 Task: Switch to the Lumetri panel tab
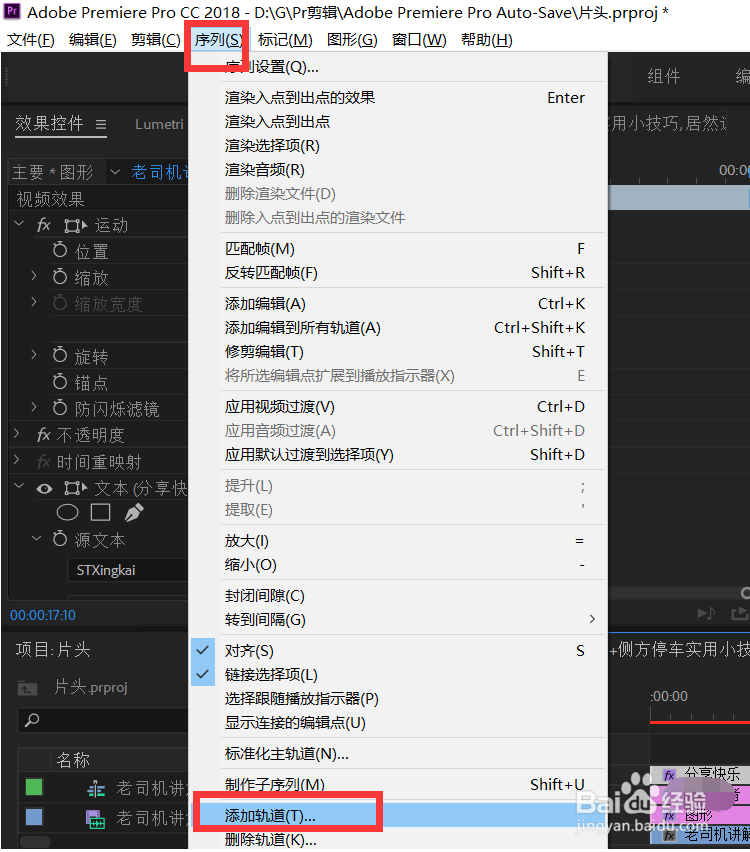pos(159,124)
